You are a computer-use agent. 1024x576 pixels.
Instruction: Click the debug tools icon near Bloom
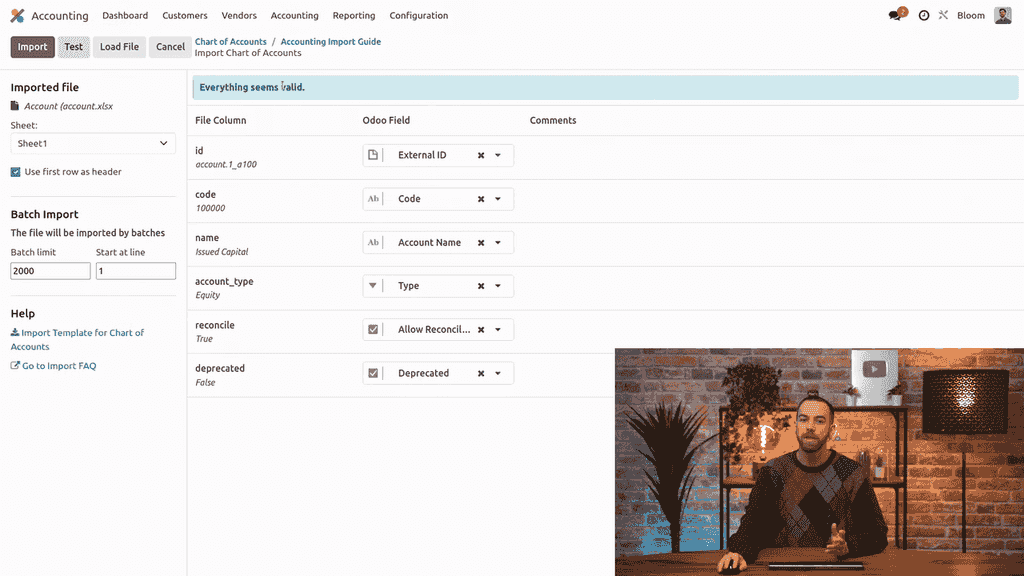point(943,16)
